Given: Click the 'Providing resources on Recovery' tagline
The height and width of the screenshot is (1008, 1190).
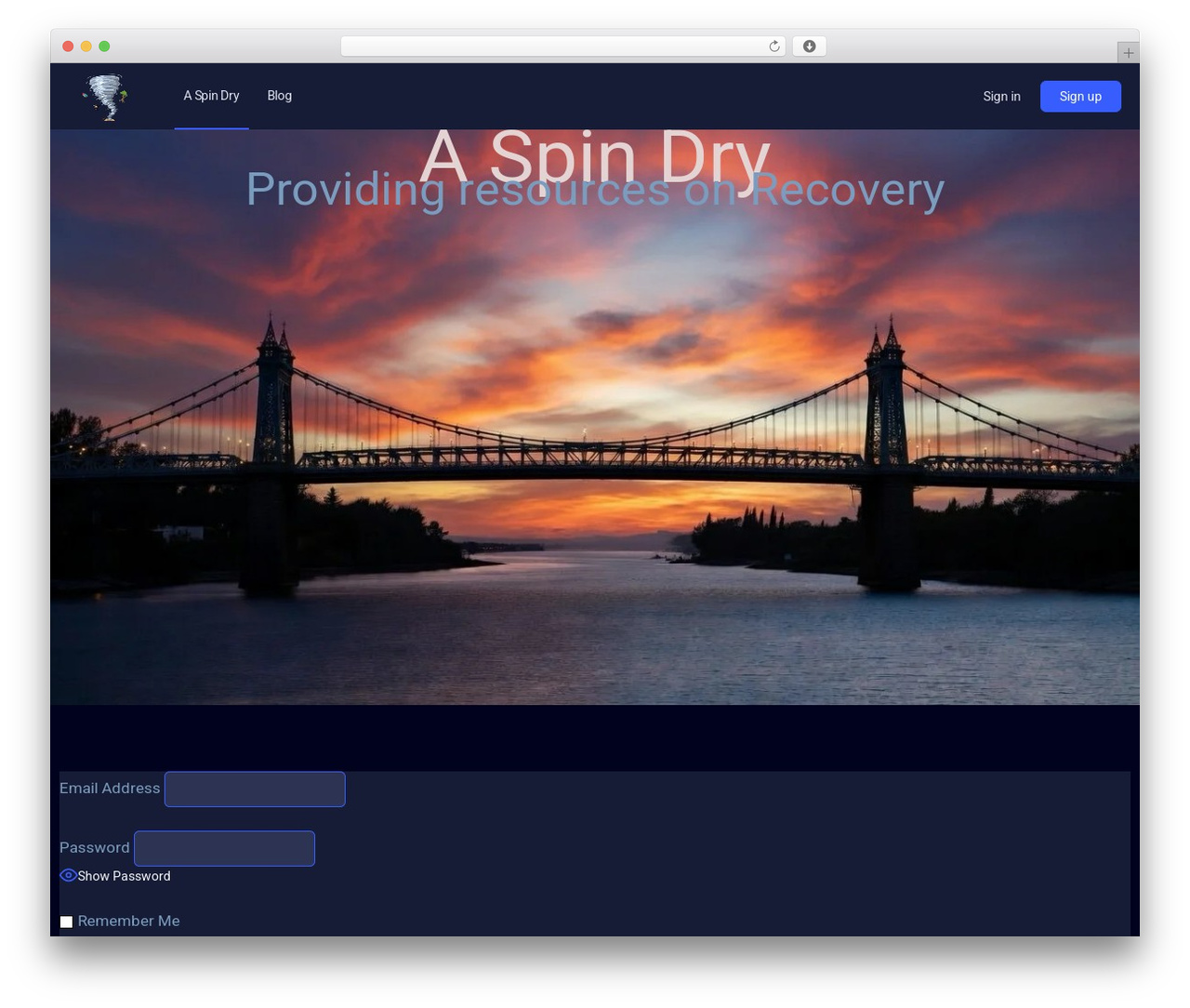Looking at the screenshot, I should [x=595, y=190].
